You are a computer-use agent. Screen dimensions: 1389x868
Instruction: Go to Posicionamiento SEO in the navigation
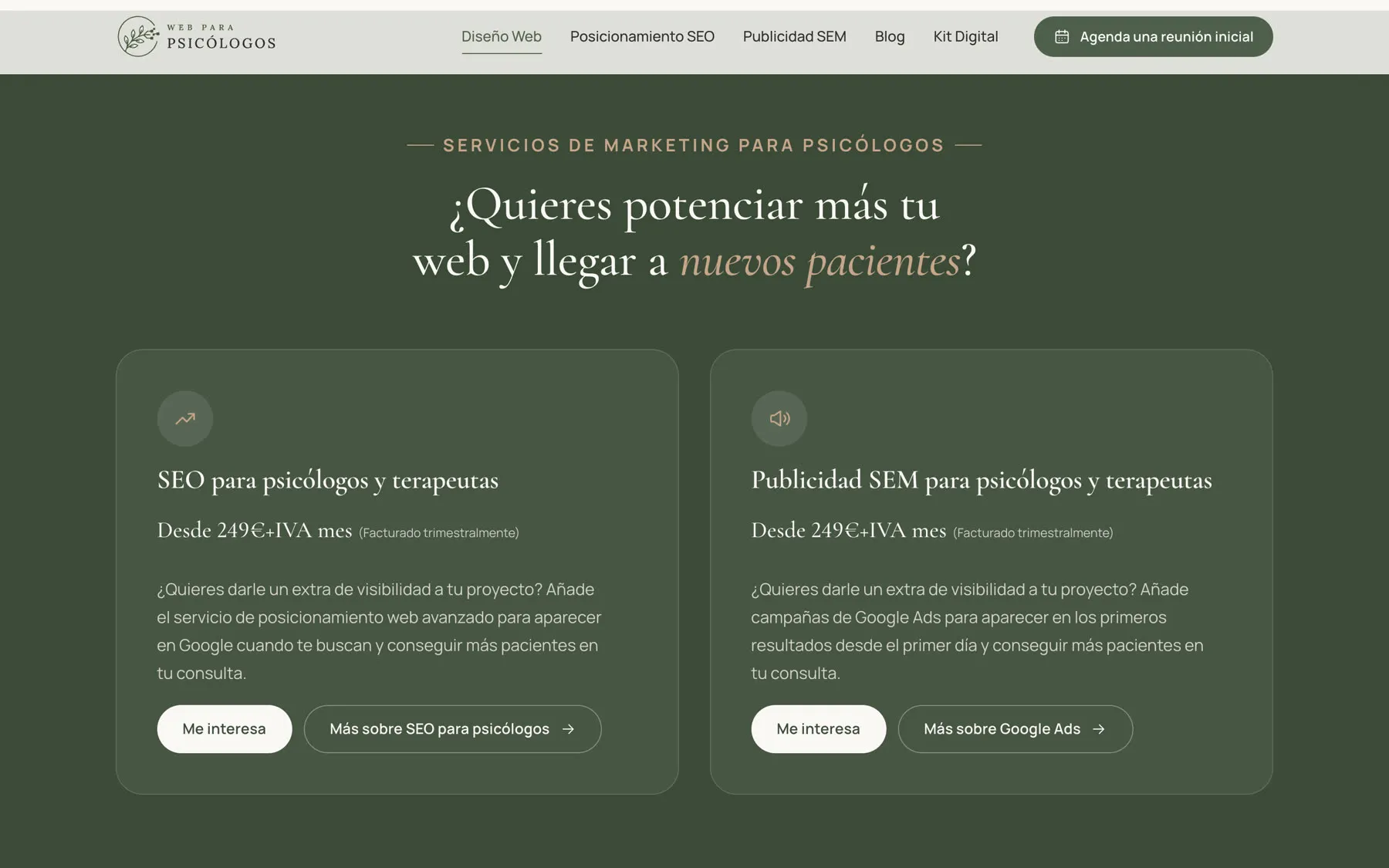[642, 36]
